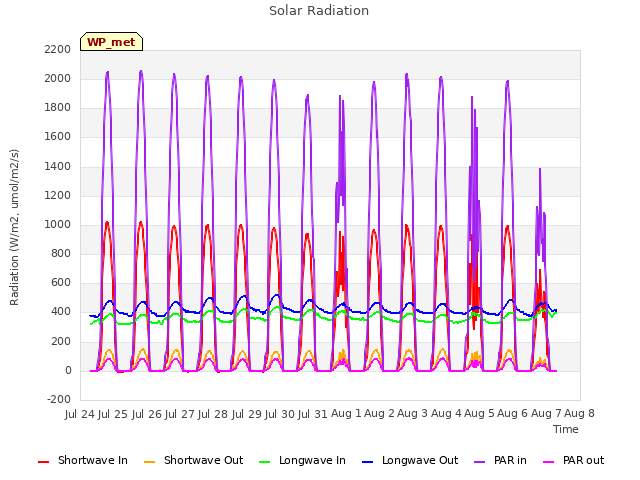Image resolution: width=640 pixels, height=480 pixels.
Task: Click the Aug 1 x-axis date label
Action: (x=346, y=414)
